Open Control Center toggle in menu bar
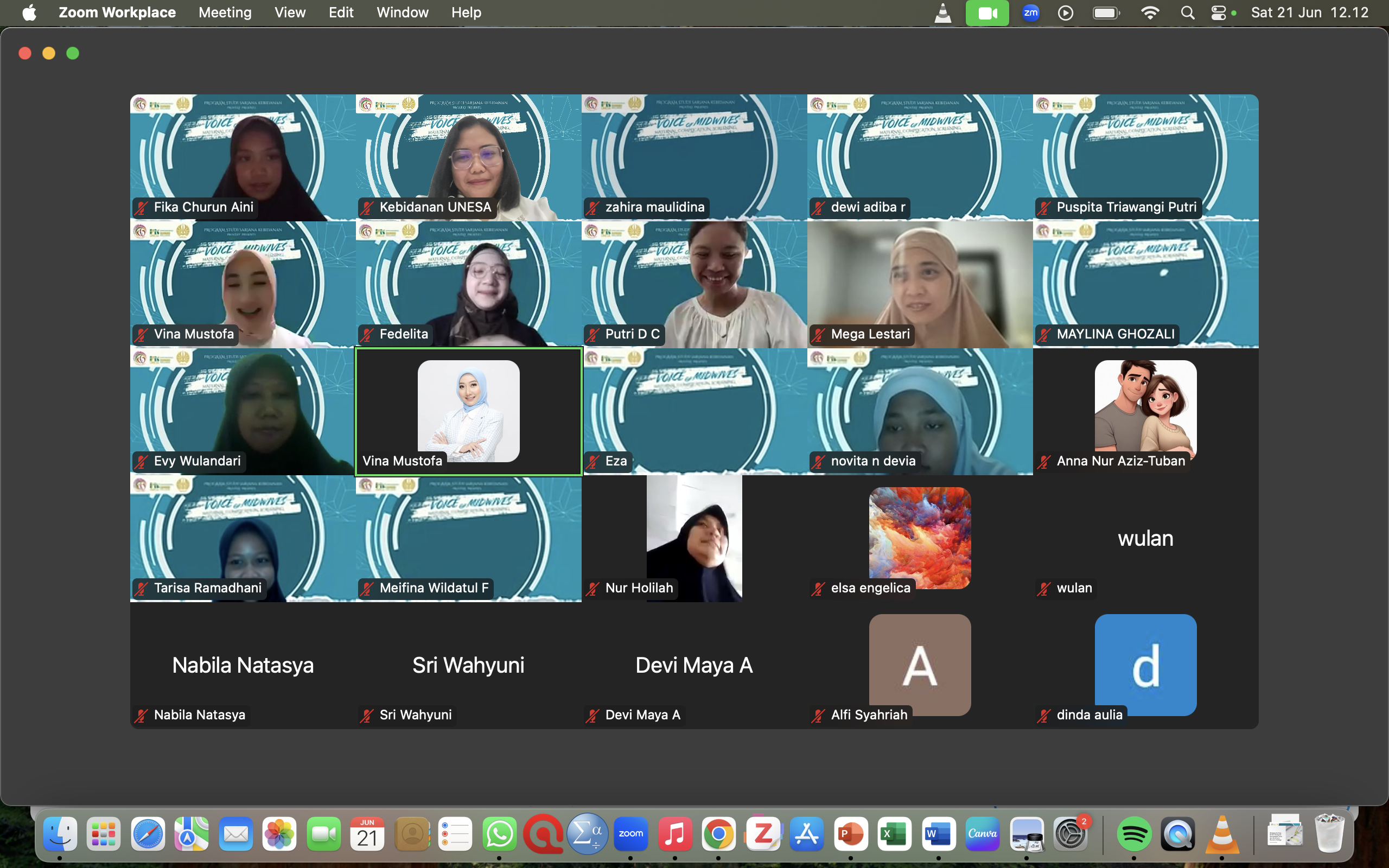Screen dimensions: 1389x868 pyautogui.click(x=1219, y=12)
